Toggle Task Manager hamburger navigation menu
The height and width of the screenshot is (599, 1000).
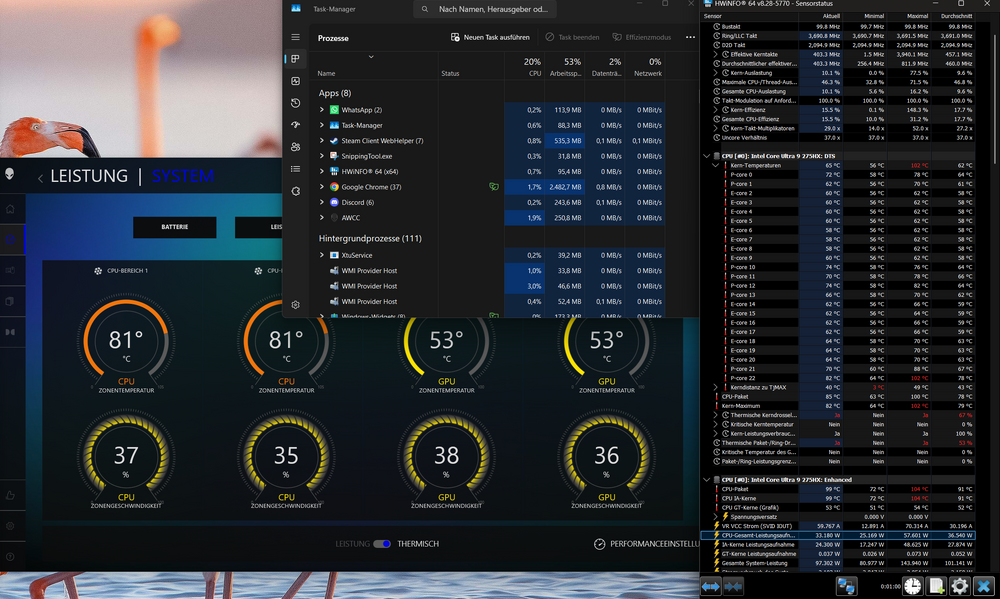click(x=295, y=37)
